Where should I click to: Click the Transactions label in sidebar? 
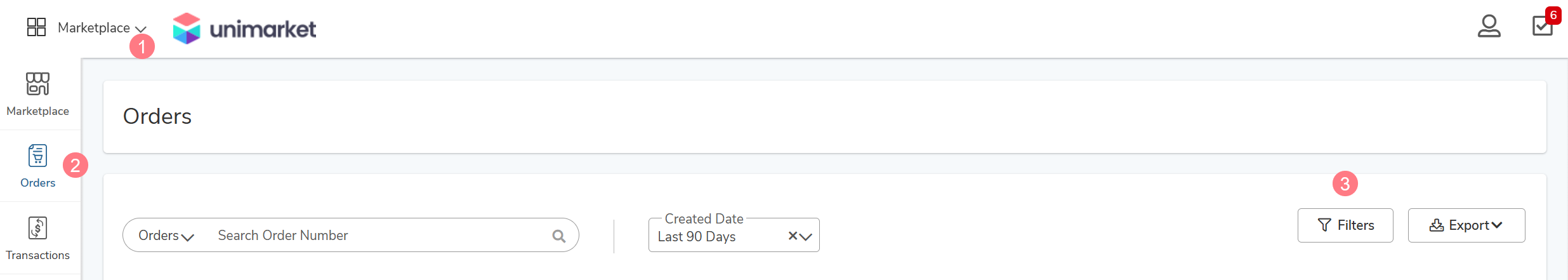[38, 255]
